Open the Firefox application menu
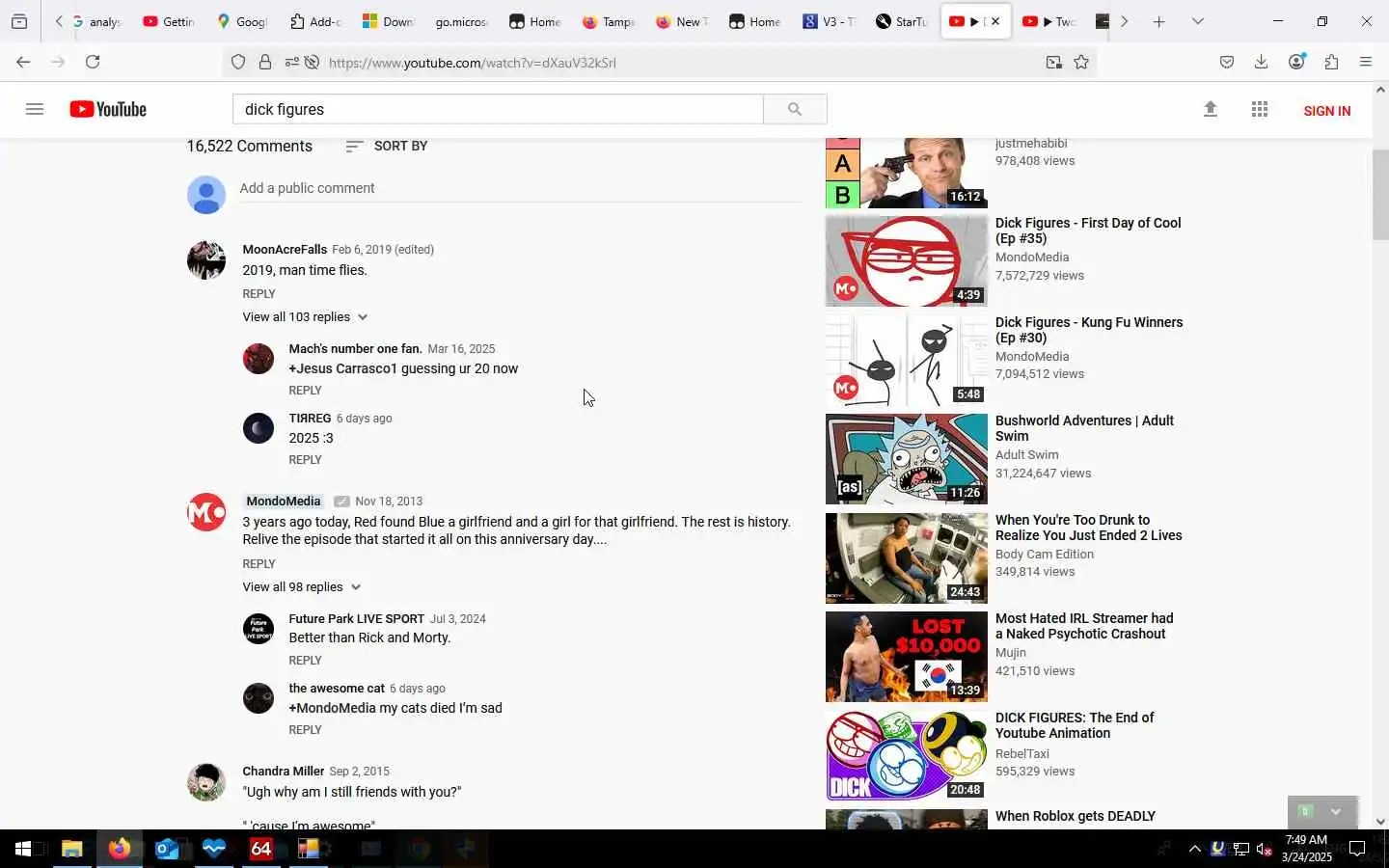Screen dimensions: 1389x868 1366,62
